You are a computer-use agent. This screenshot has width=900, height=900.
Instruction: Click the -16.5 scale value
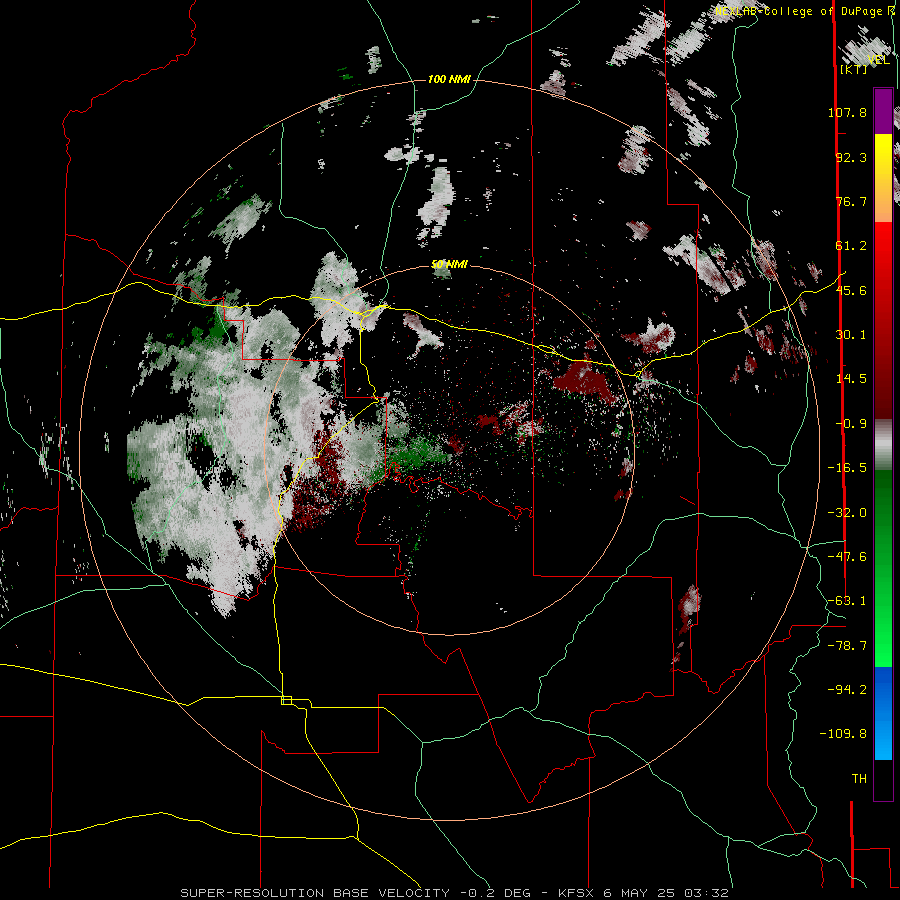pyautogui.click(x=847, y=468)
